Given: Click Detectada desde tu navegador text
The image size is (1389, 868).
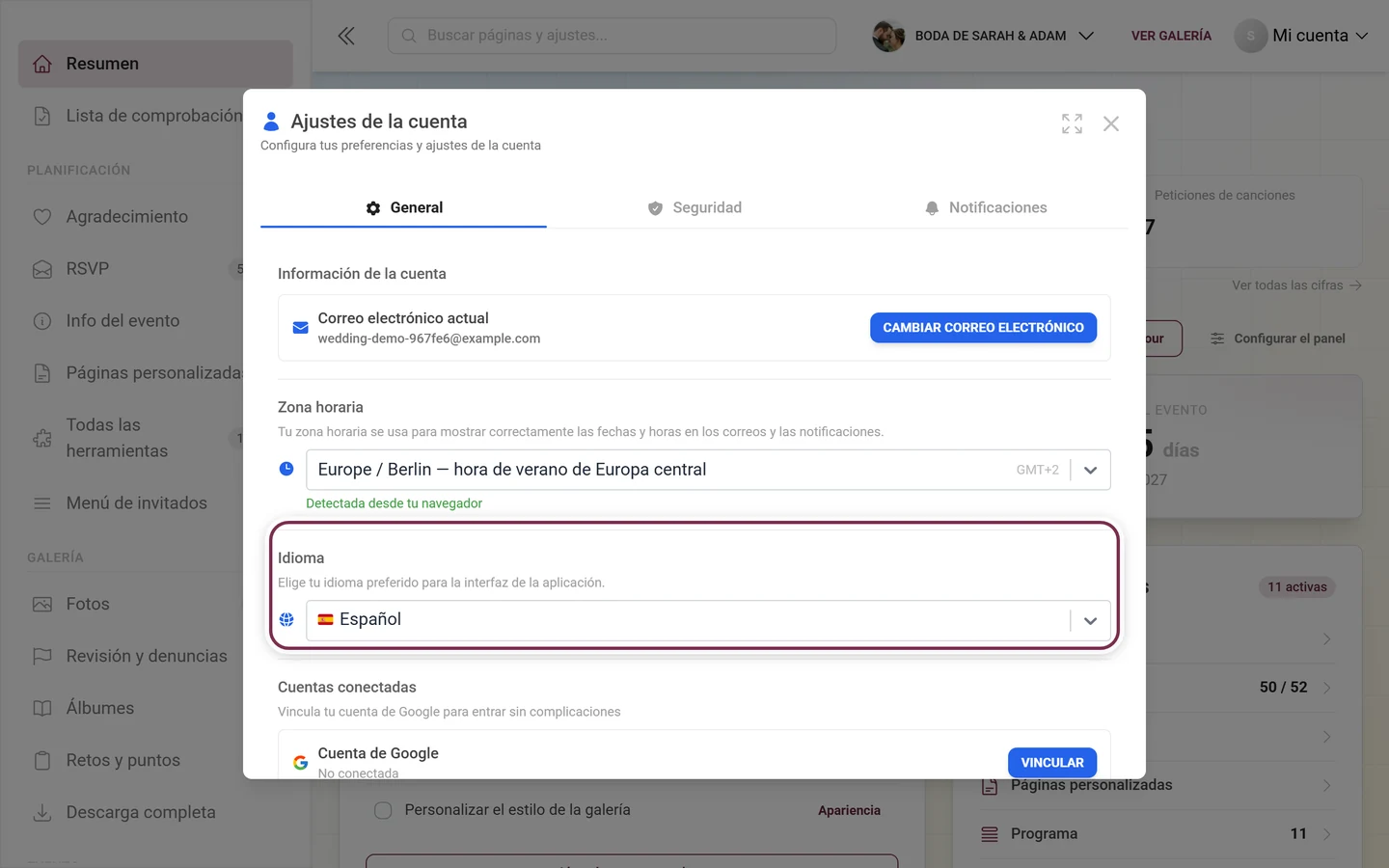Looking at the screenshot, I should [394, 503].
